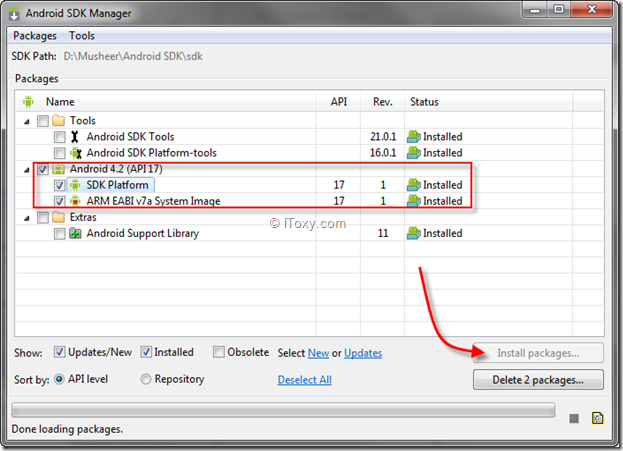The width and height of the screenshot is (623, 451).
Task: Click the Android Support Library plus icon
Action: pyautogui.click(x=75, y=233)
